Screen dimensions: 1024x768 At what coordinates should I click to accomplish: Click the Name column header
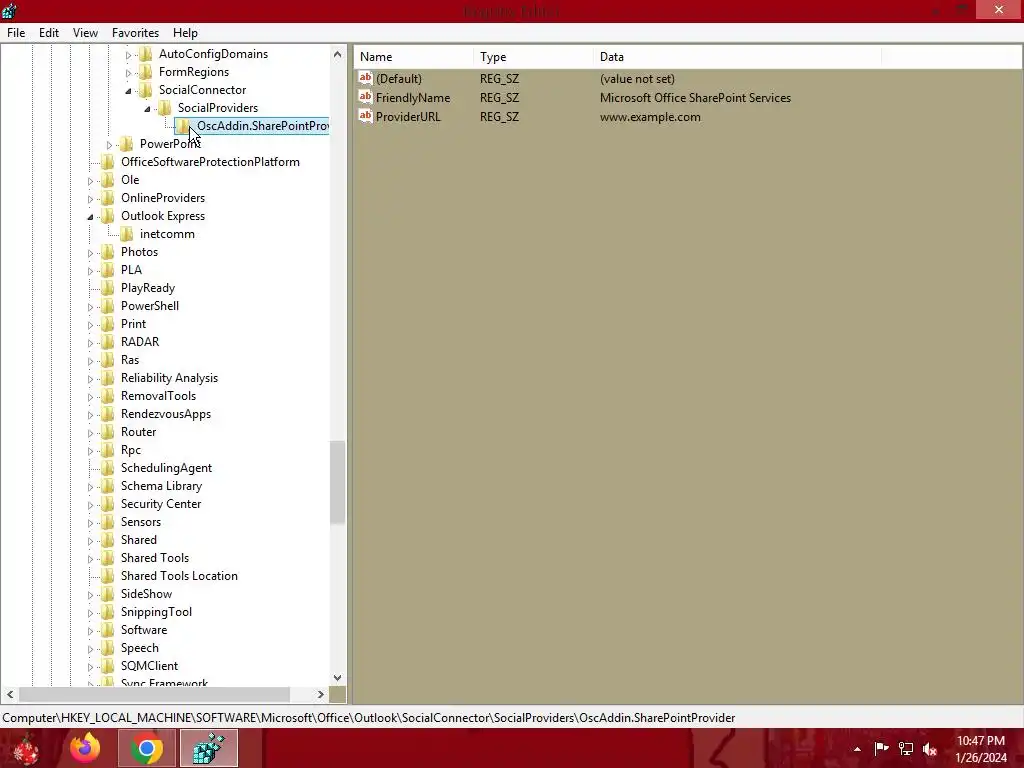point(414,57)
